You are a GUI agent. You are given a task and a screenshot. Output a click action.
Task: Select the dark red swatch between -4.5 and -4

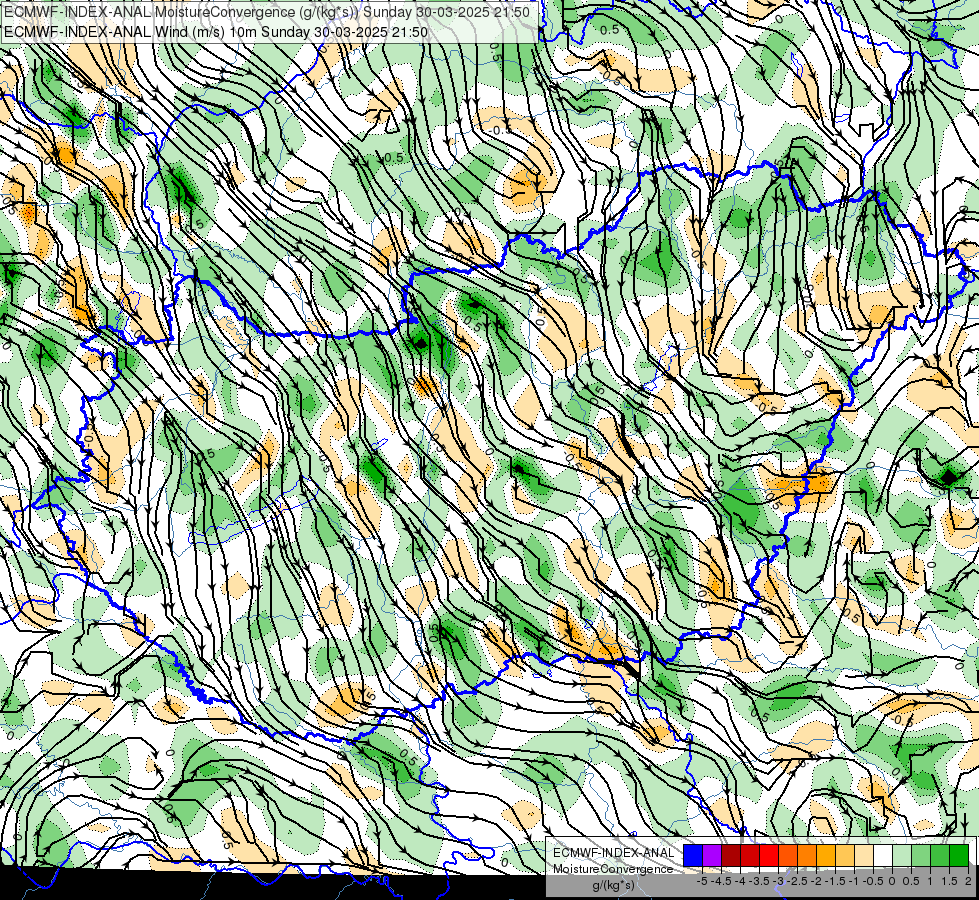pos(731,856)
